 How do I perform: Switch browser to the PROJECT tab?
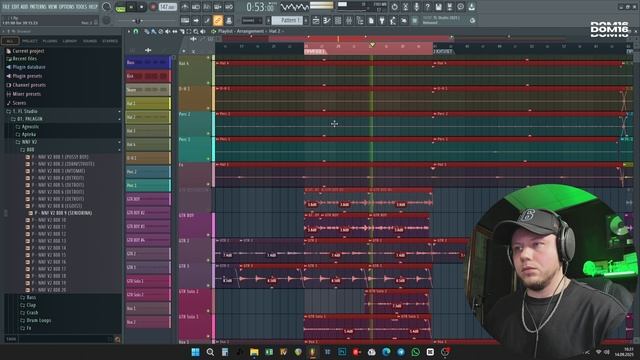pos(29,41)
